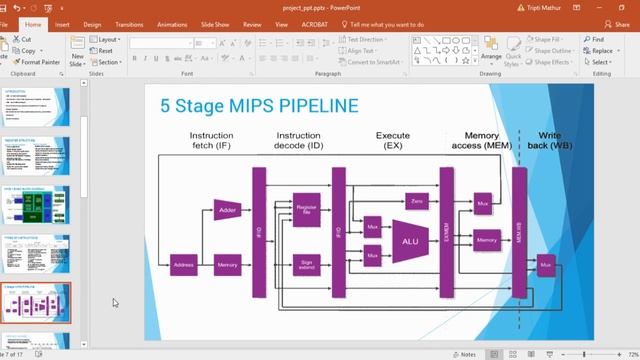Image resolution: width=640 pixels, height=360 pixels.
Task: Increase font size
Action: pos(222,43)
